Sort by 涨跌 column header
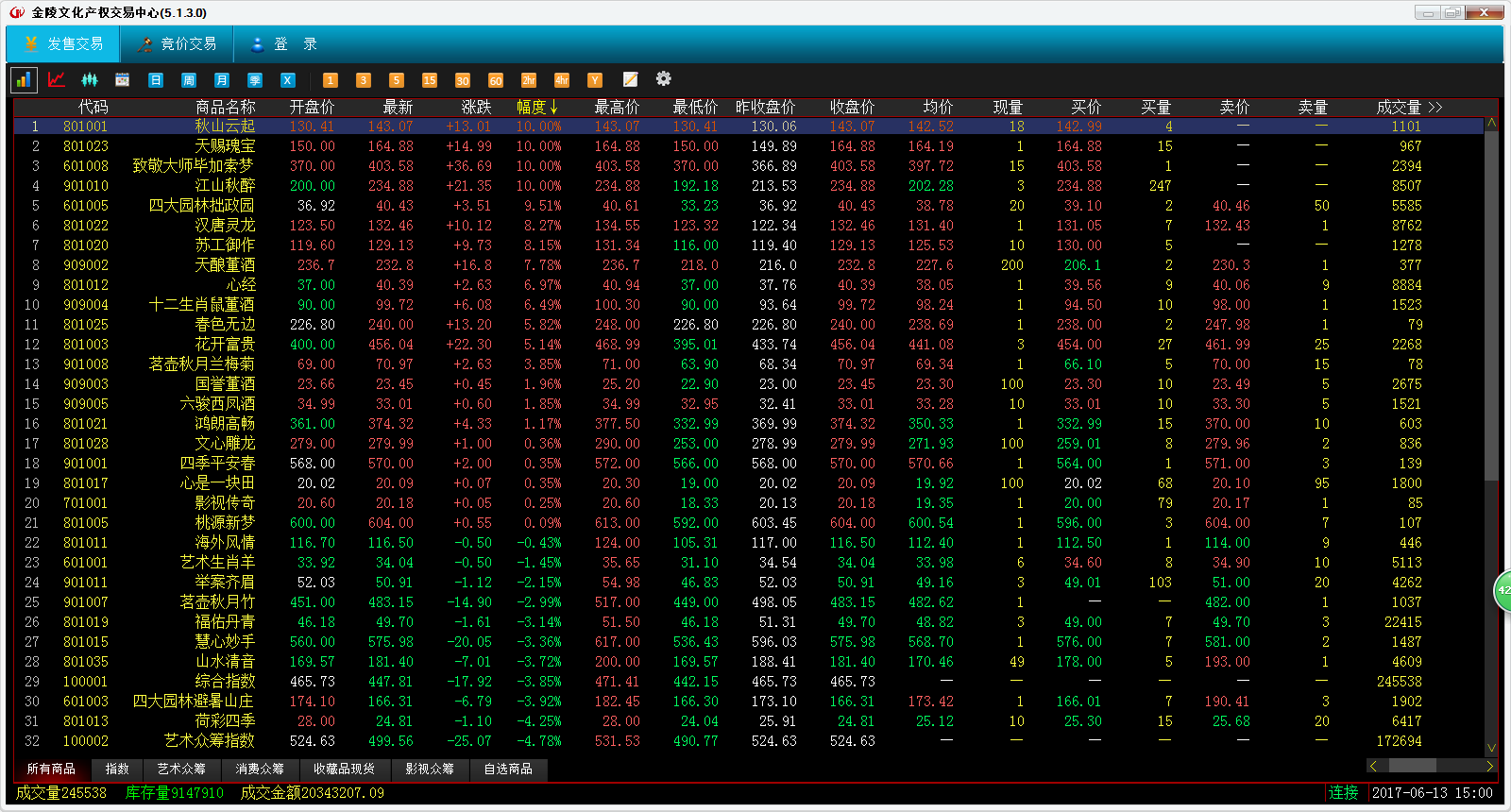This screenshot has height=812, width=1511. click(x=476, y=108)
